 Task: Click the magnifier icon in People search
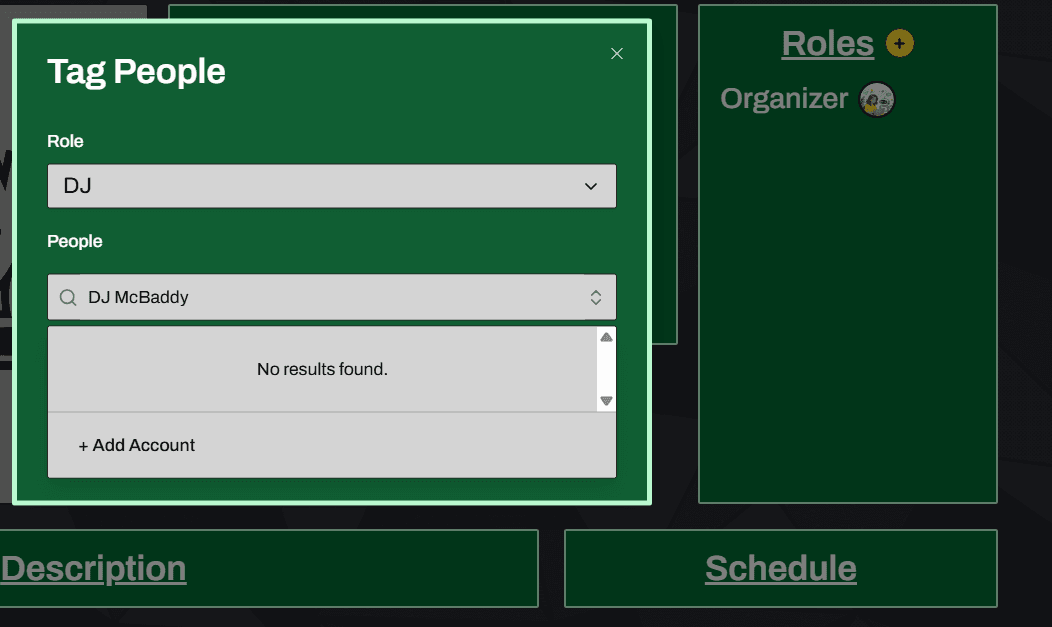click(x=68, y=297)
